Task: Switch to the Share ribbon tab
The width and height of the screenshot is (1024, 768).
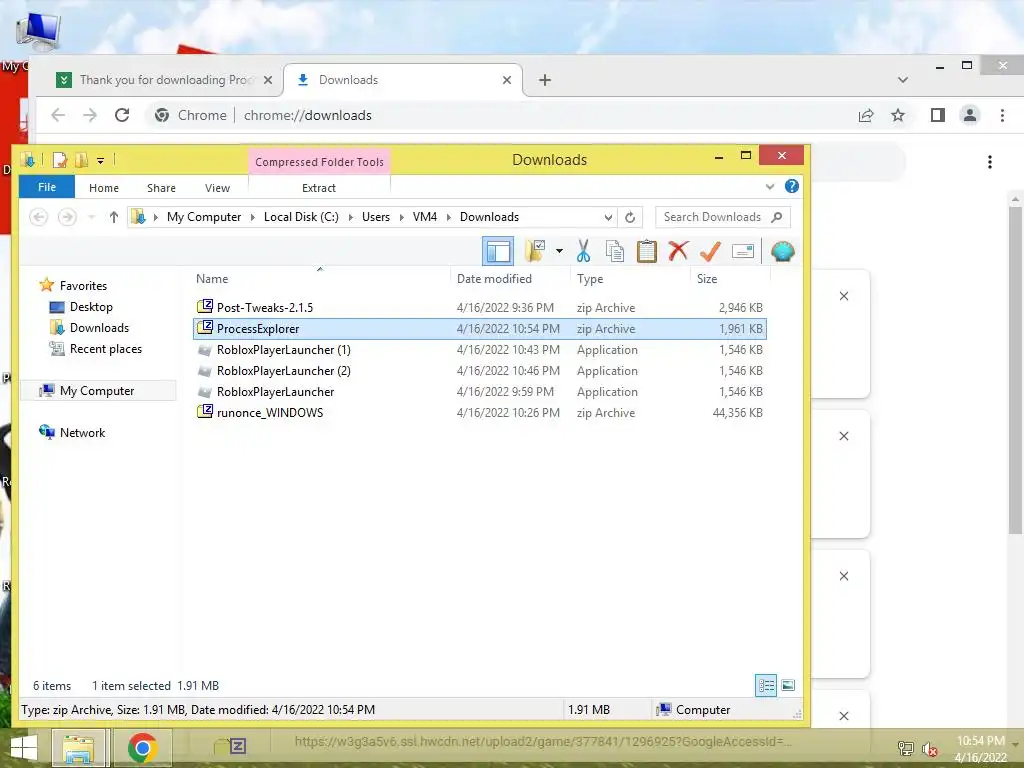Action: [161, 188]
